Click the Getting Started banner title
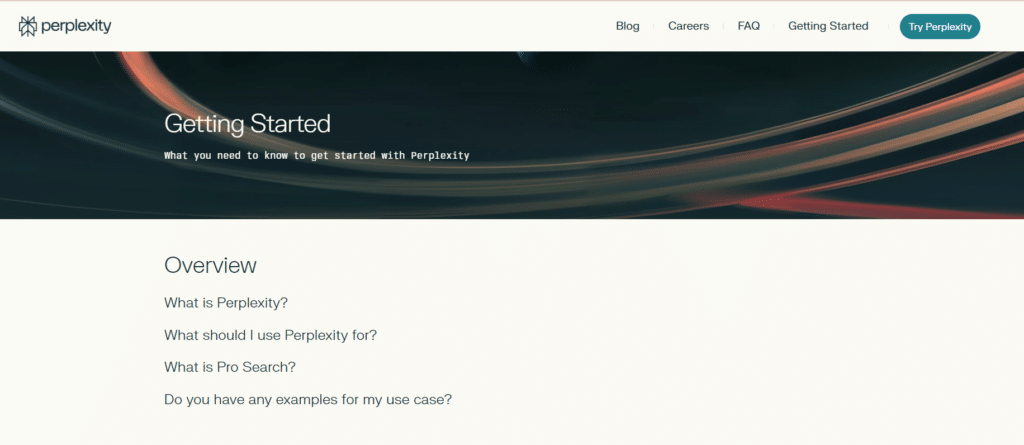The image size is (1024, 445). 247,124
